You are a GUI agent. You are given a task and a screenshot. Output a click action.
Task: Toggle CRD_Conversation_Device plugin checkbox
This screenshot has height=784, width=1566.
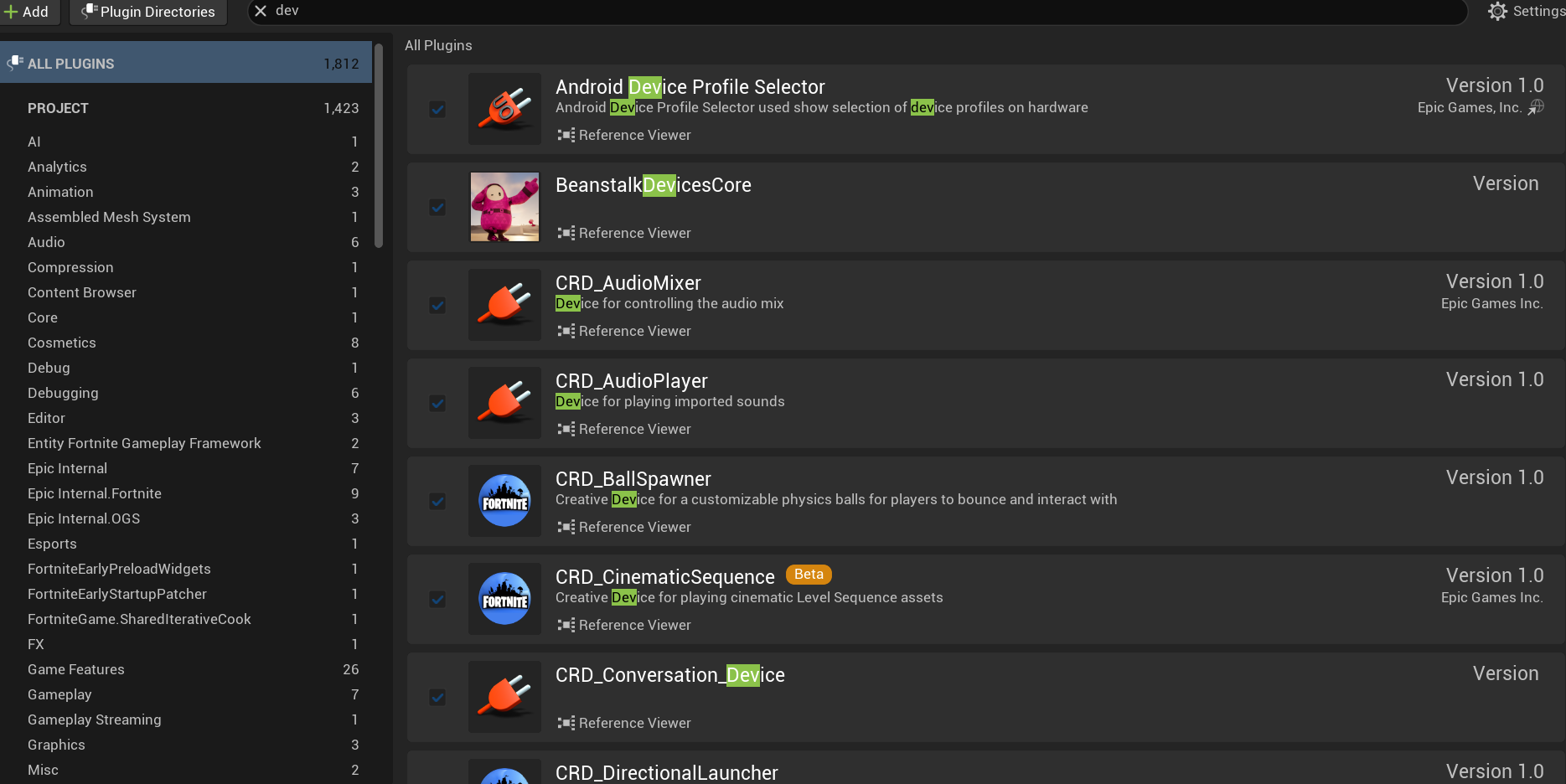coord(437,697)
